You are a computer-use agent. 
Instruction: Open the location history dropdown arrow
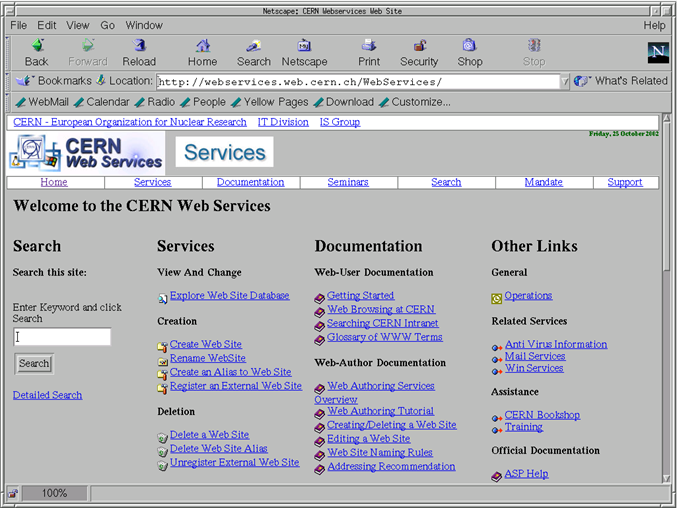(x=565, y=81)
